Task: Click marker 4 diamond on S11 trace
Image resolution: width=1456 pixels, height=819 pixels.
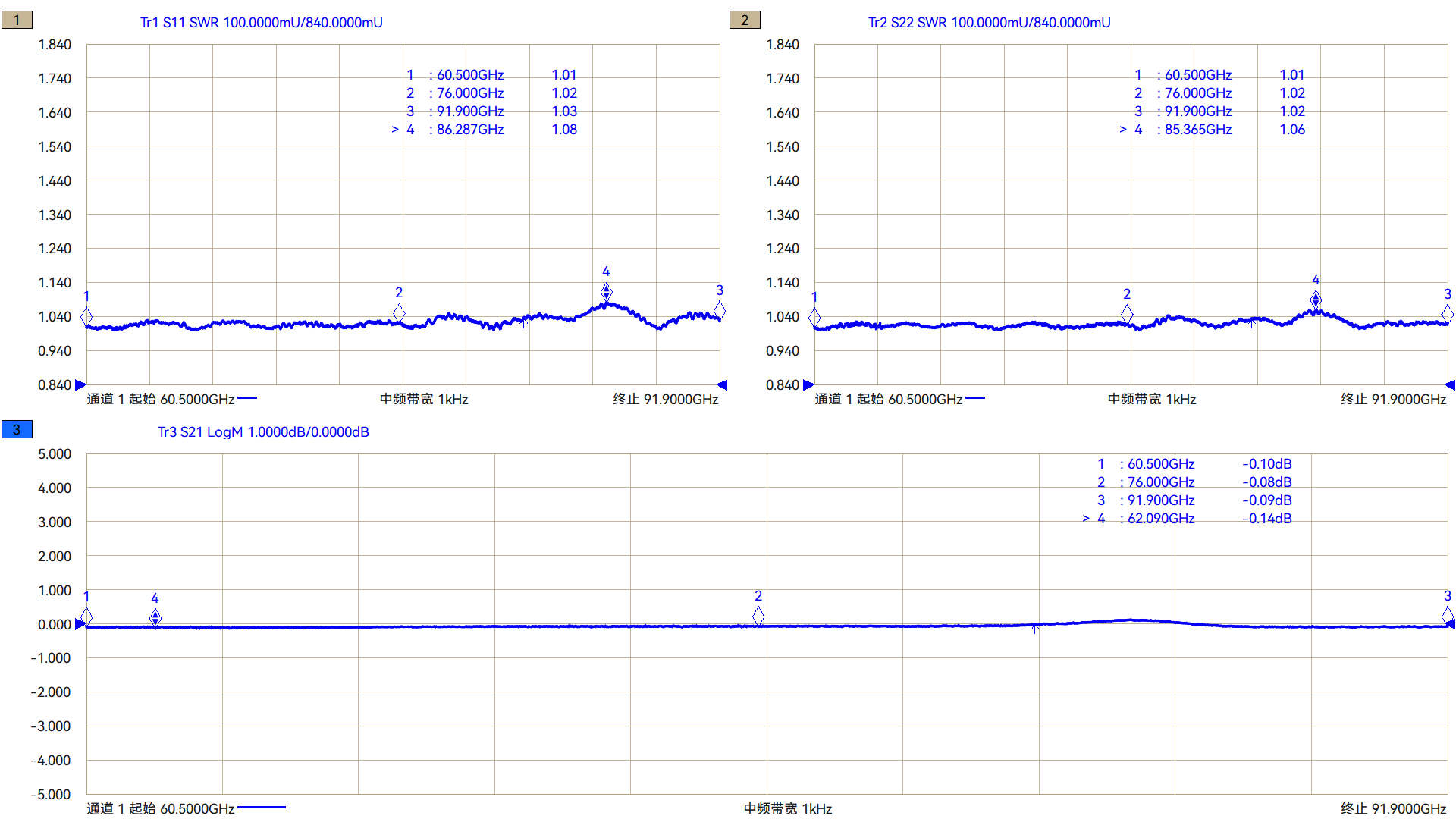Action: pyautogui.click(x=606, y=291)
